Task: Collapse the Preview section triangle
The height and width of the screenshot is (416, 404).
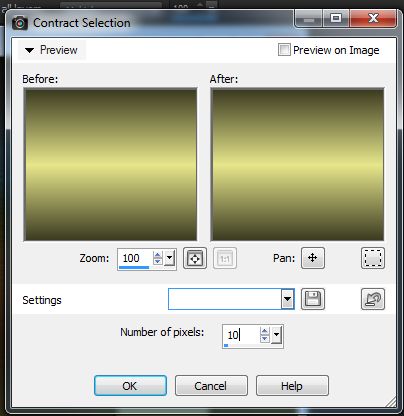Action: [x=30, y=50]
